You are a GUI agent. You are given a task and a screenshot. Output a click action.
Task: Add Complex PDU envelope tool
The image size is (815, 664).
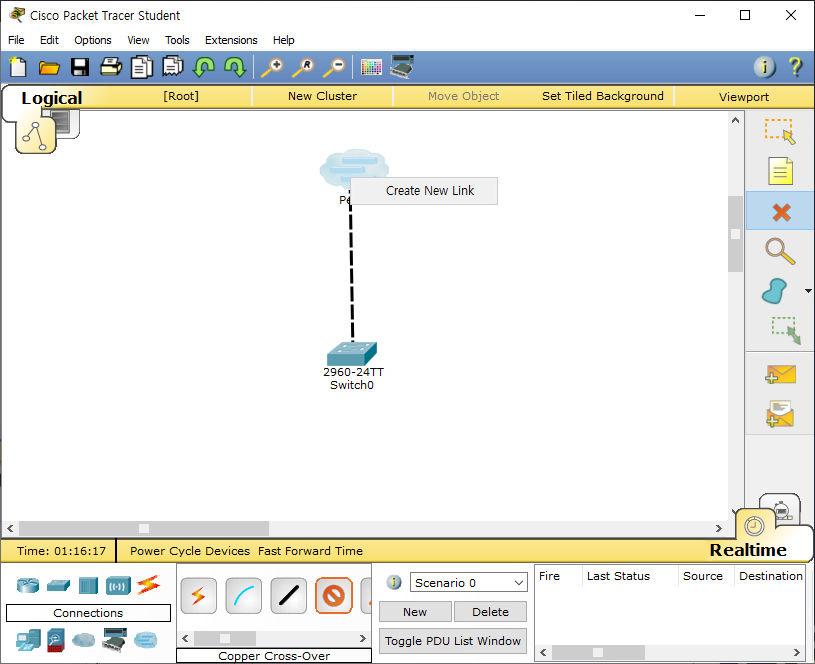tap(780, 414)
